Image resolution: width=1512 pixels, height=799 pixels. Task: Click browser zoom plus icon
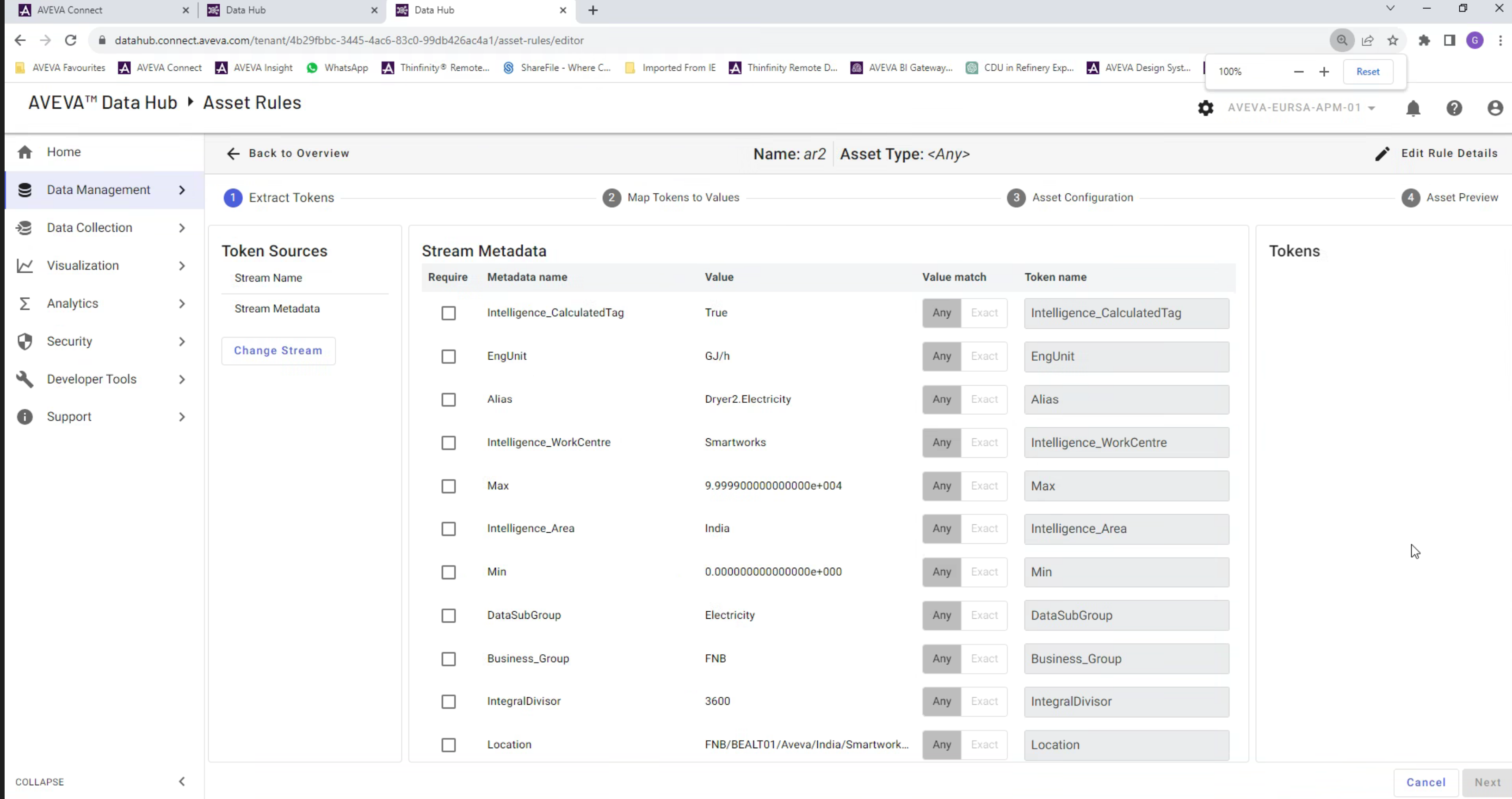point(1324,72)
